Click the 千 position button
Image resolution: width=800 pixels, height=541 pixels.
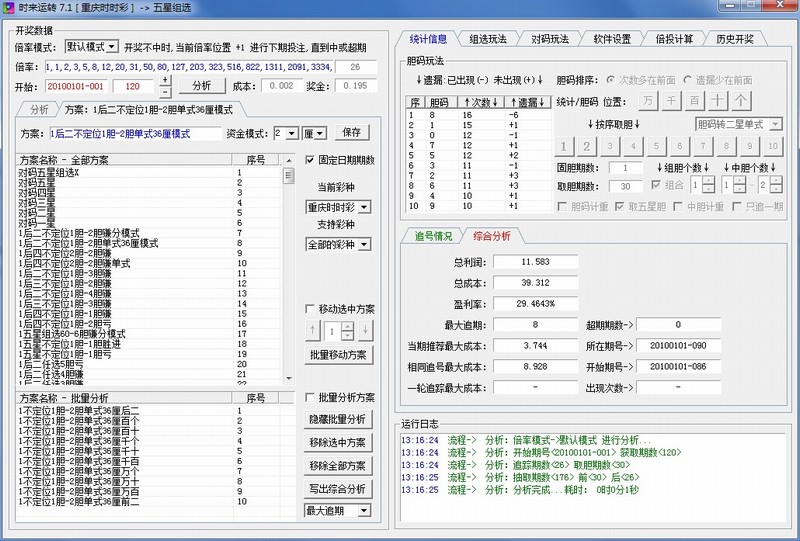pos(671,100)
